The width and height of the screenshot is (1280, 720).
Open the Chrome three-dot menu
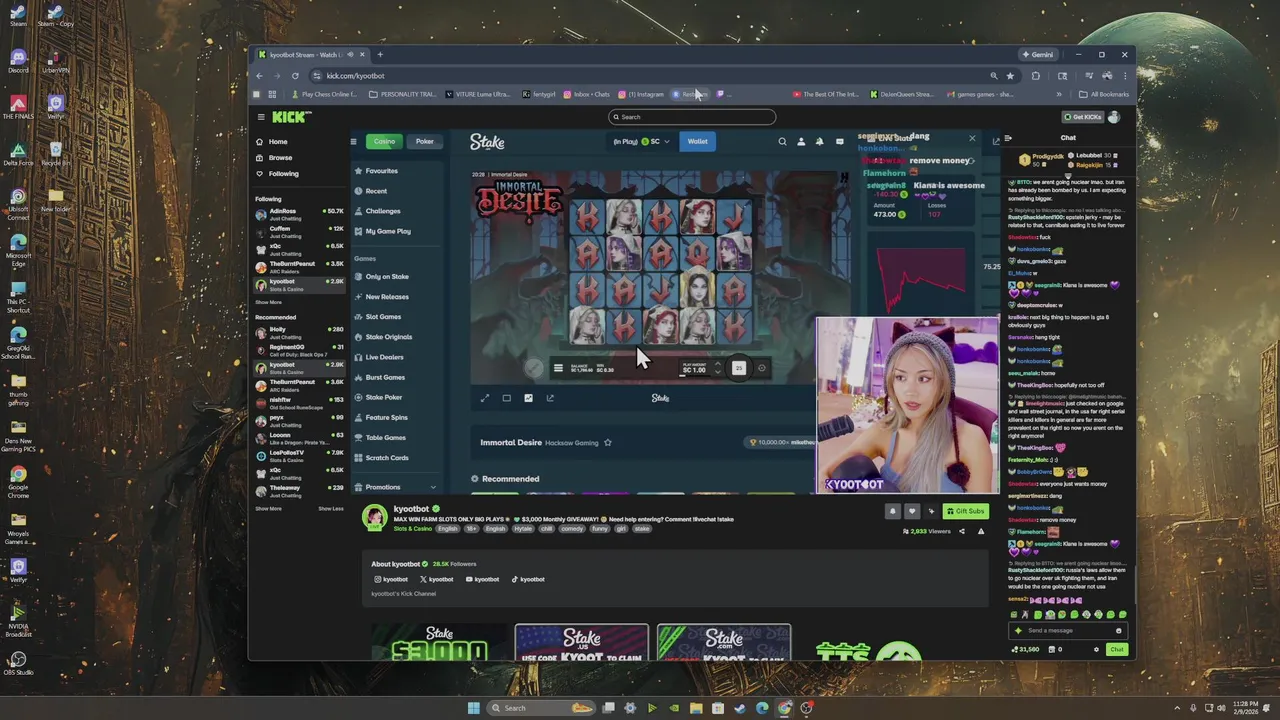pyautogui.click(x=1125, y=76)
